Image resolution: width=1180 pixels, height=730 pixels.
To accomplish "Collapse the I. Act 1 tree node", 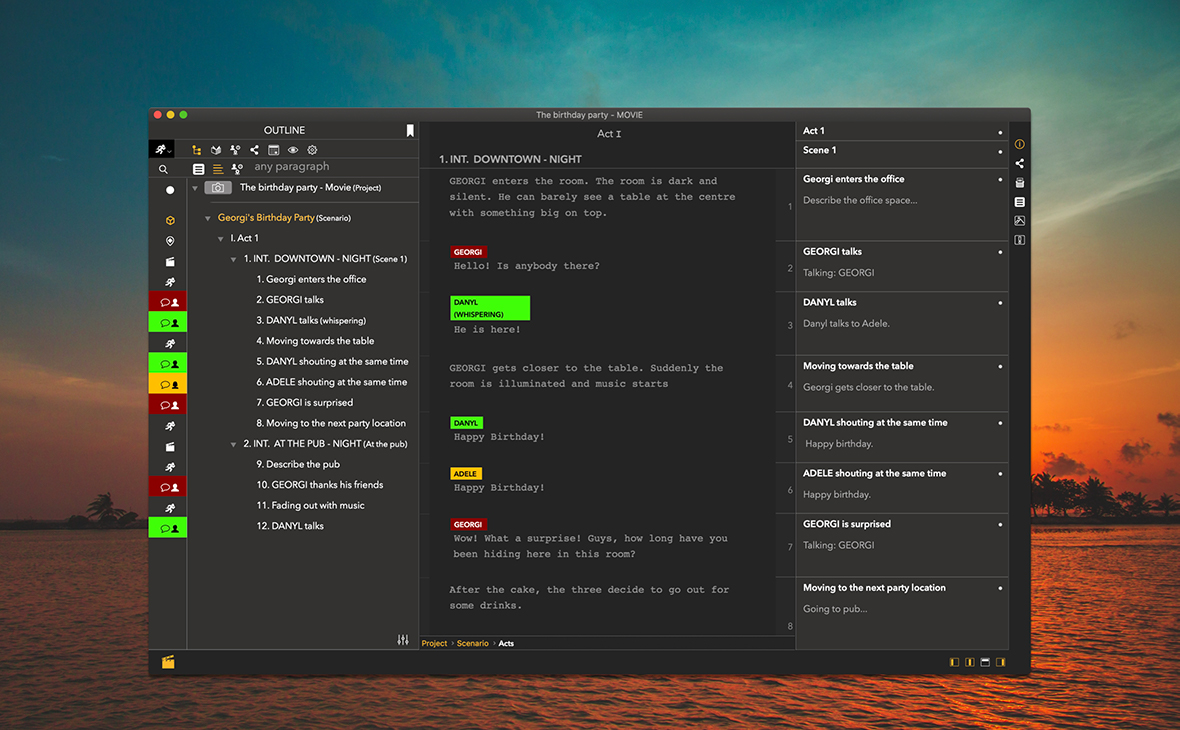I will [x=221, y=239].
